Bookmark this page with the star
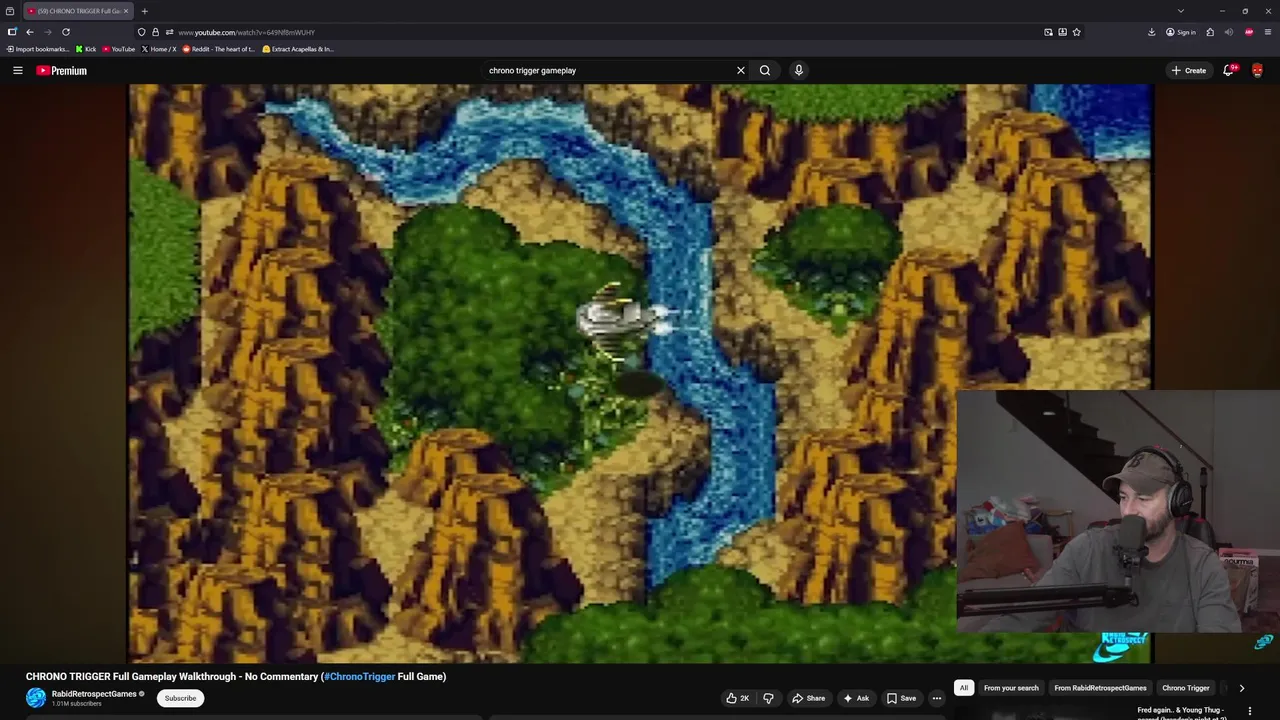Screen dimensions: 1280x720 pos(1076,32)
